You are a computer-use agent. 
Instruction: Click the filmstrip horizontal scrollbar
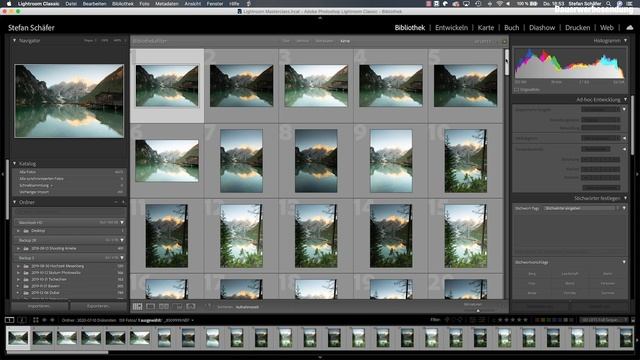[x=57, y=352]
